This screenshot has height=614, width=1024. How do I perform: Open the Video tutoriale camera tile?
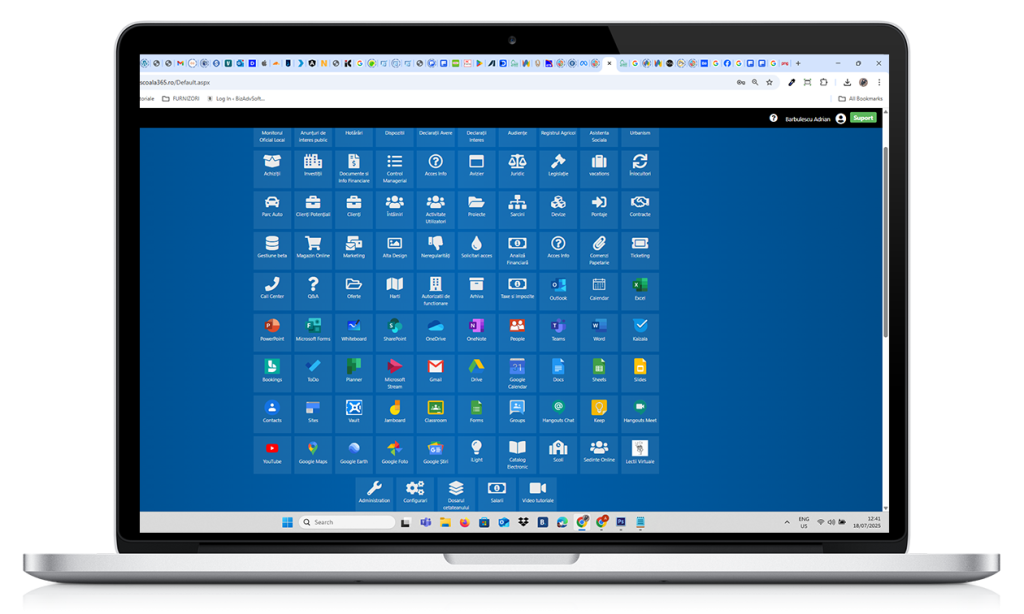[537, 493]
